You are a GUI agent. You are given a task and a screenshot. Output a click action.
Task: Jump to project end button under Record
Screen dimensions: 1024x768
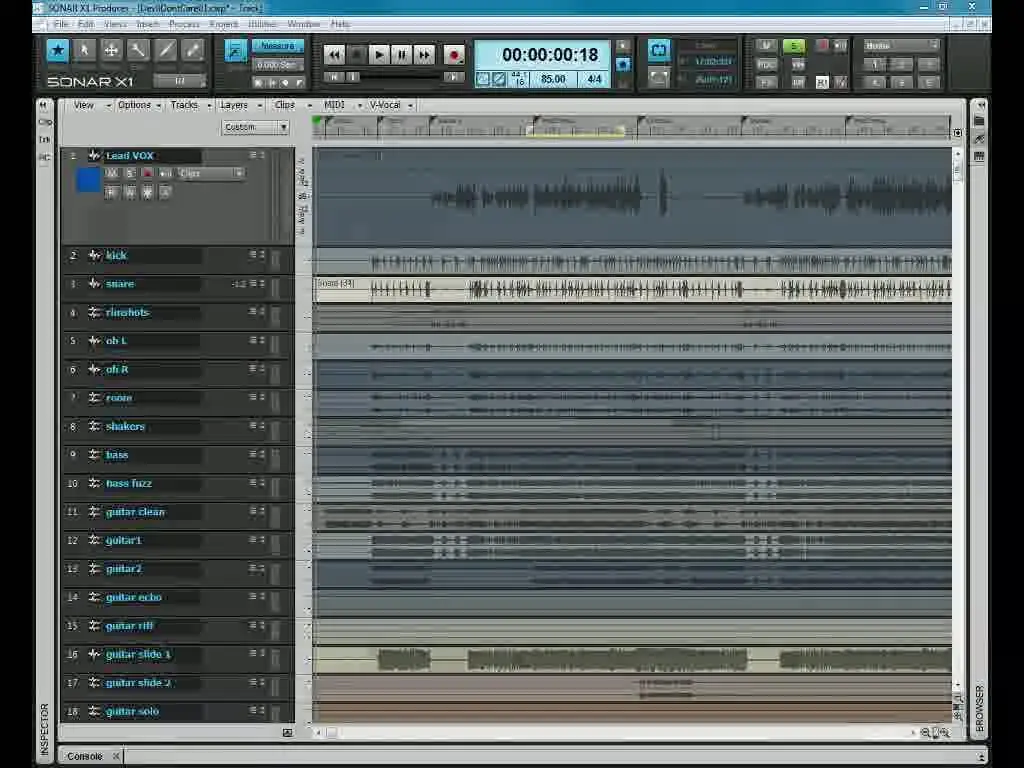(453, 77)
